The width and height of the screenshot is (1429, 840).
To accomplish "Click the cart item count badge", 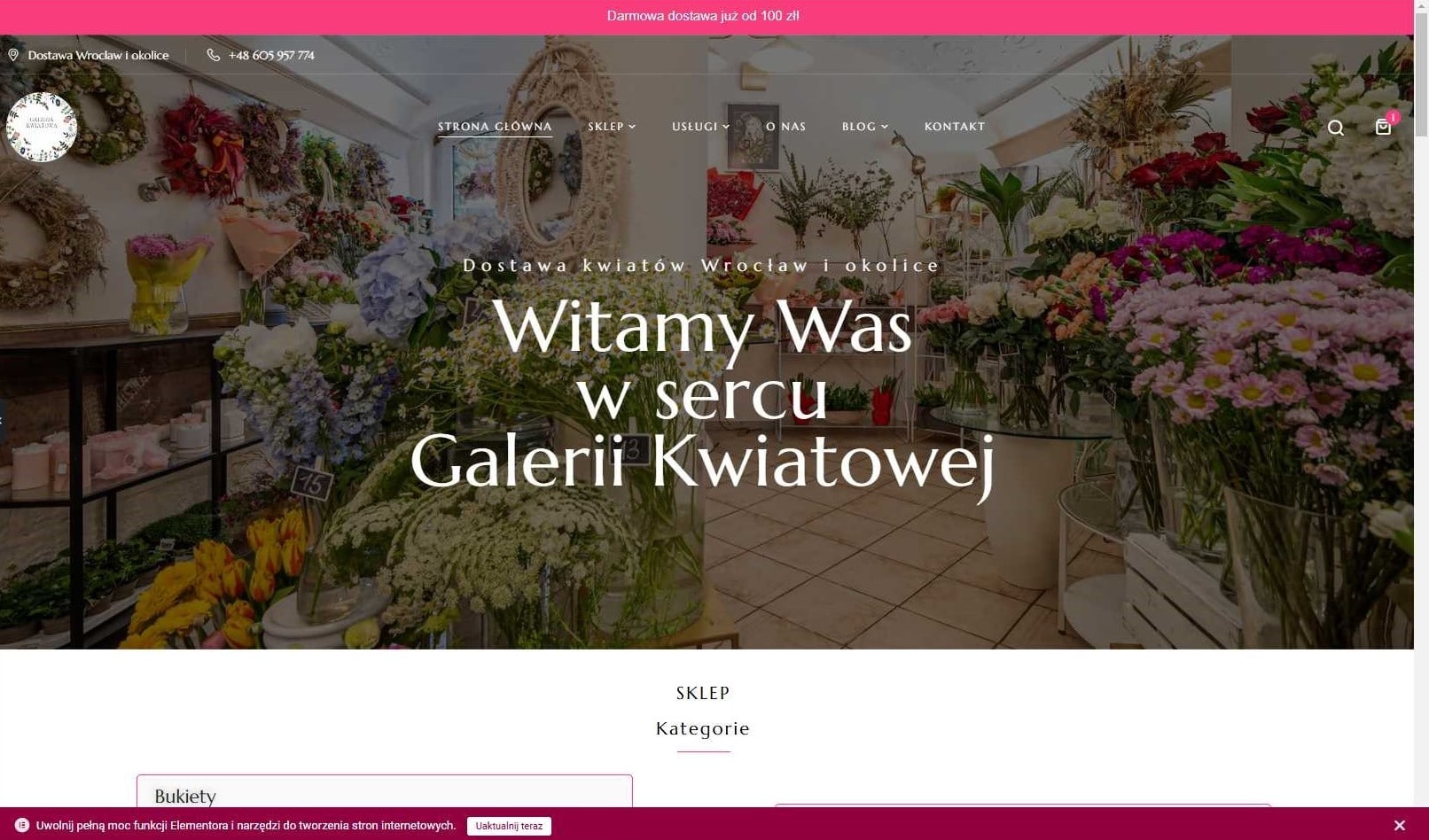I will [x=1394, y=117].
